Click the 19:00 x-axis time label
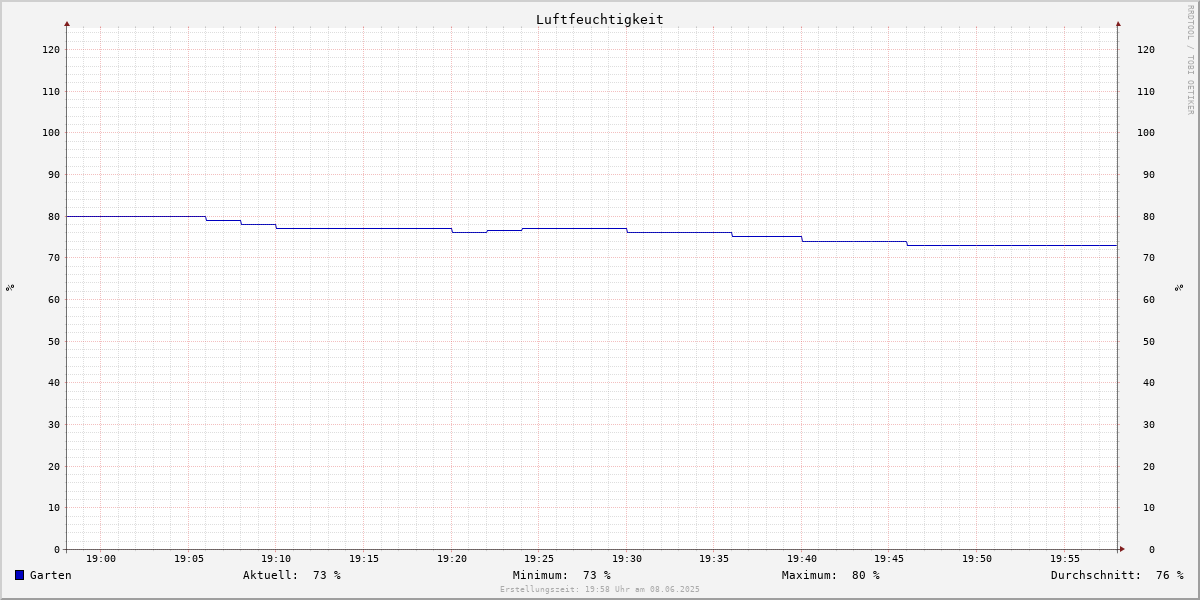The image size is (1200, 600). tap(101, 559)
